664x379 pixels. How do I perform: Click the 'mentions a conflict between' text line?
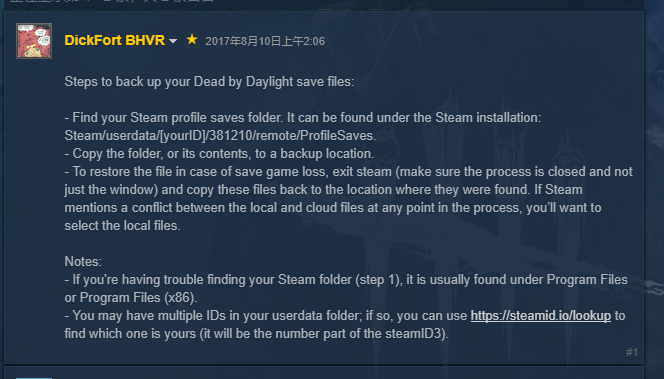(333, 207)
